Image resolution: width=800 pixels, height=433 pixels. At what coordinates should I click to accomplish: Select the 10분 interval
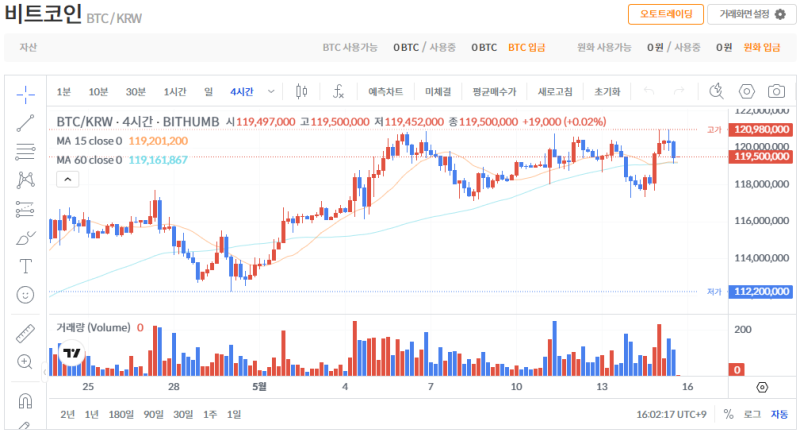click(x=98, y=92)
